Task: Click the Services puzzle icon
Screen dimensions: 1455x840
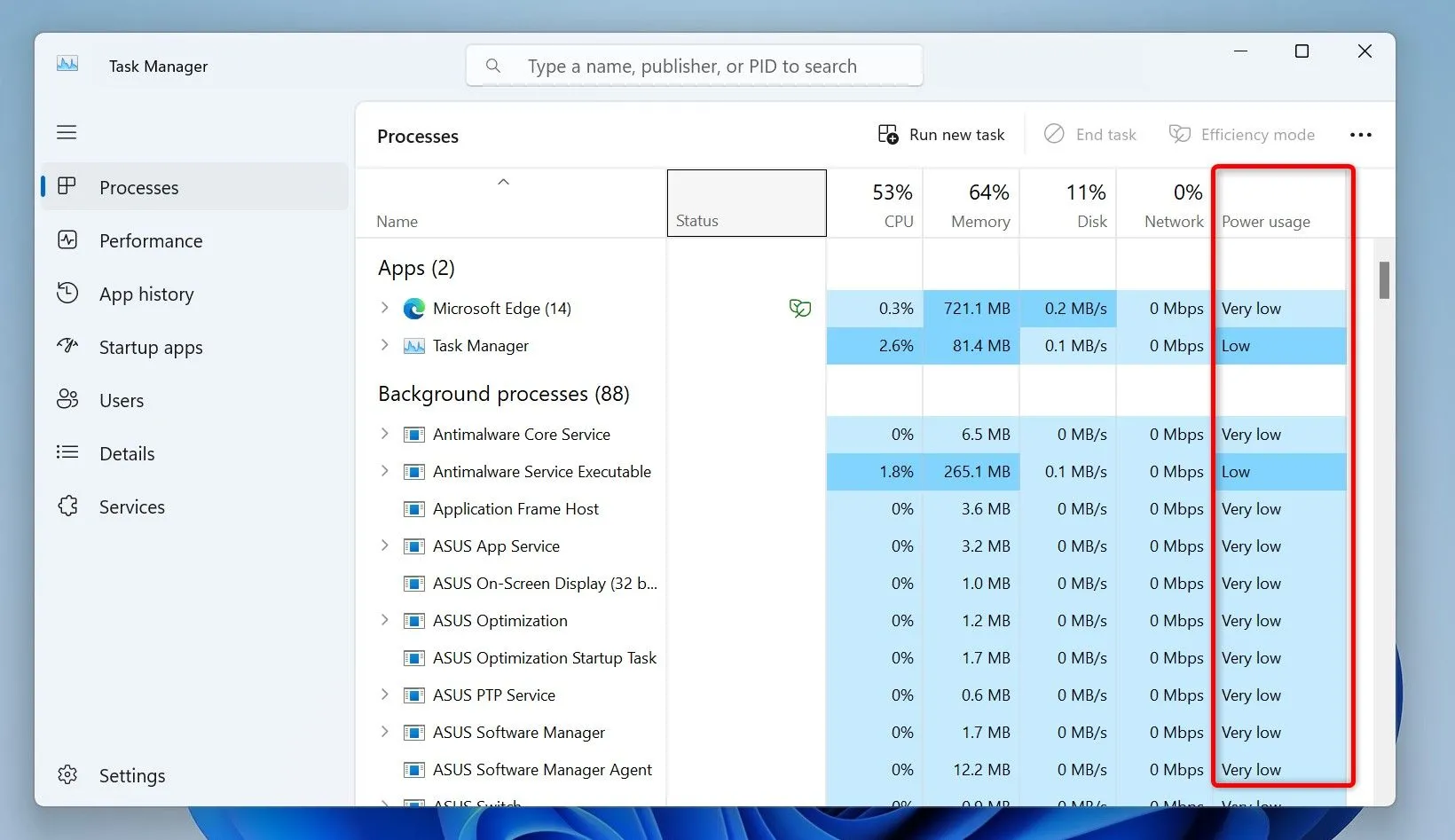Action: [x=67, y=506]
